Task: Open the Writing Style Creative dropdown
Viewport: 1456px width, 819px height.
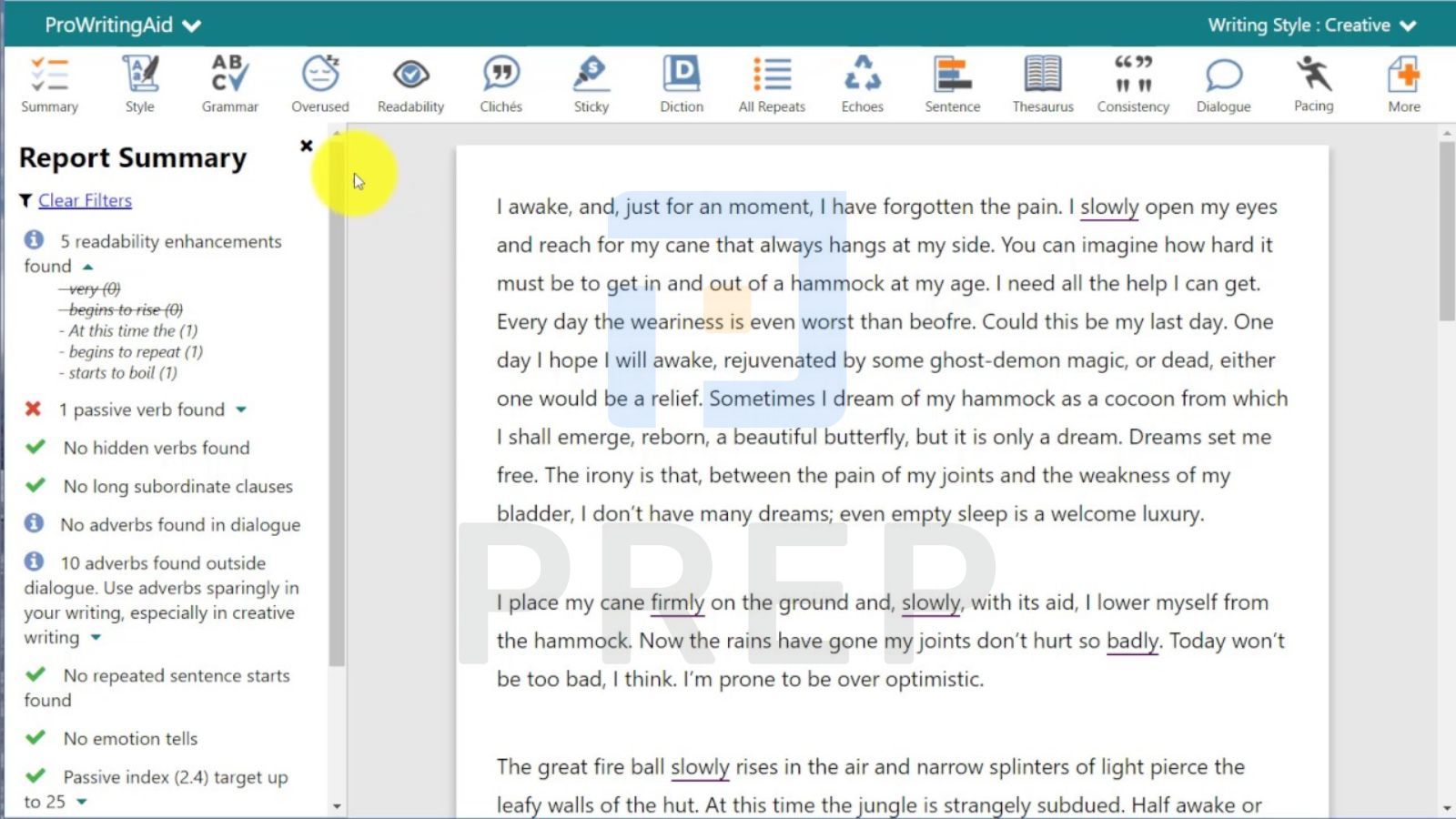Action: (x=1308, y=25)
